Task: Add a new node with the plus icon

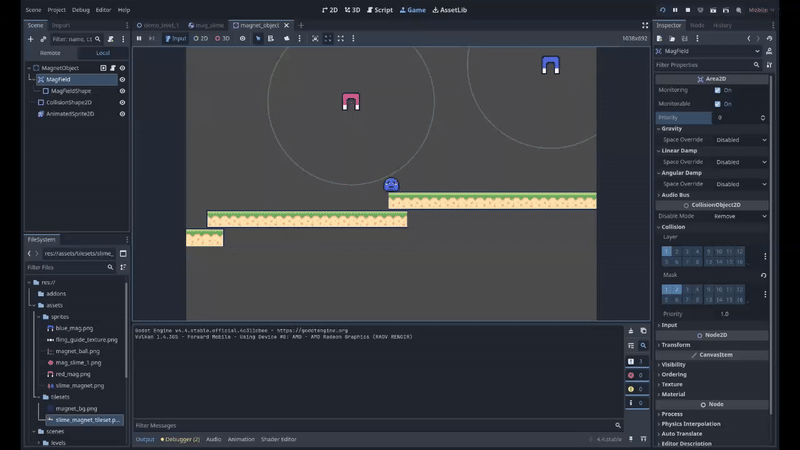Action: [x=31, y=39]
